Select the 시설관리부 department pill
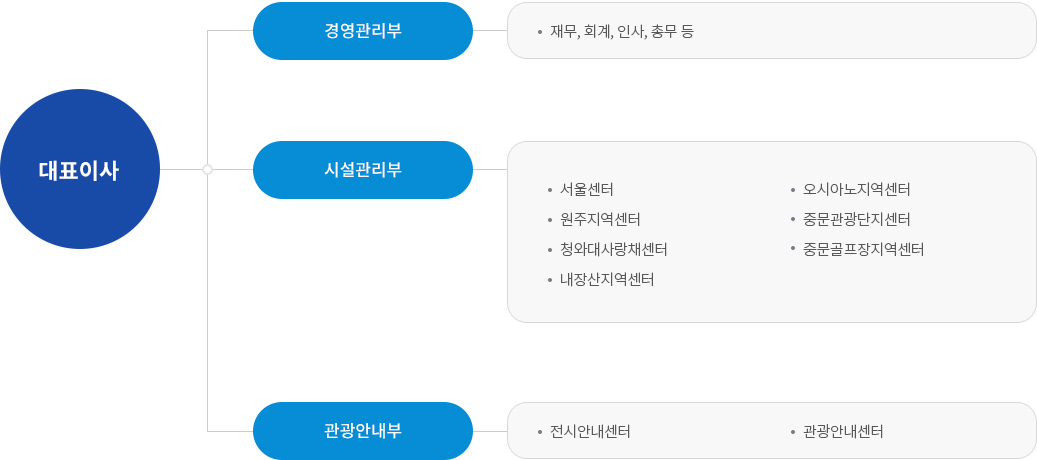This screenshot has width=1037, height=460. (x=363, y=170)
